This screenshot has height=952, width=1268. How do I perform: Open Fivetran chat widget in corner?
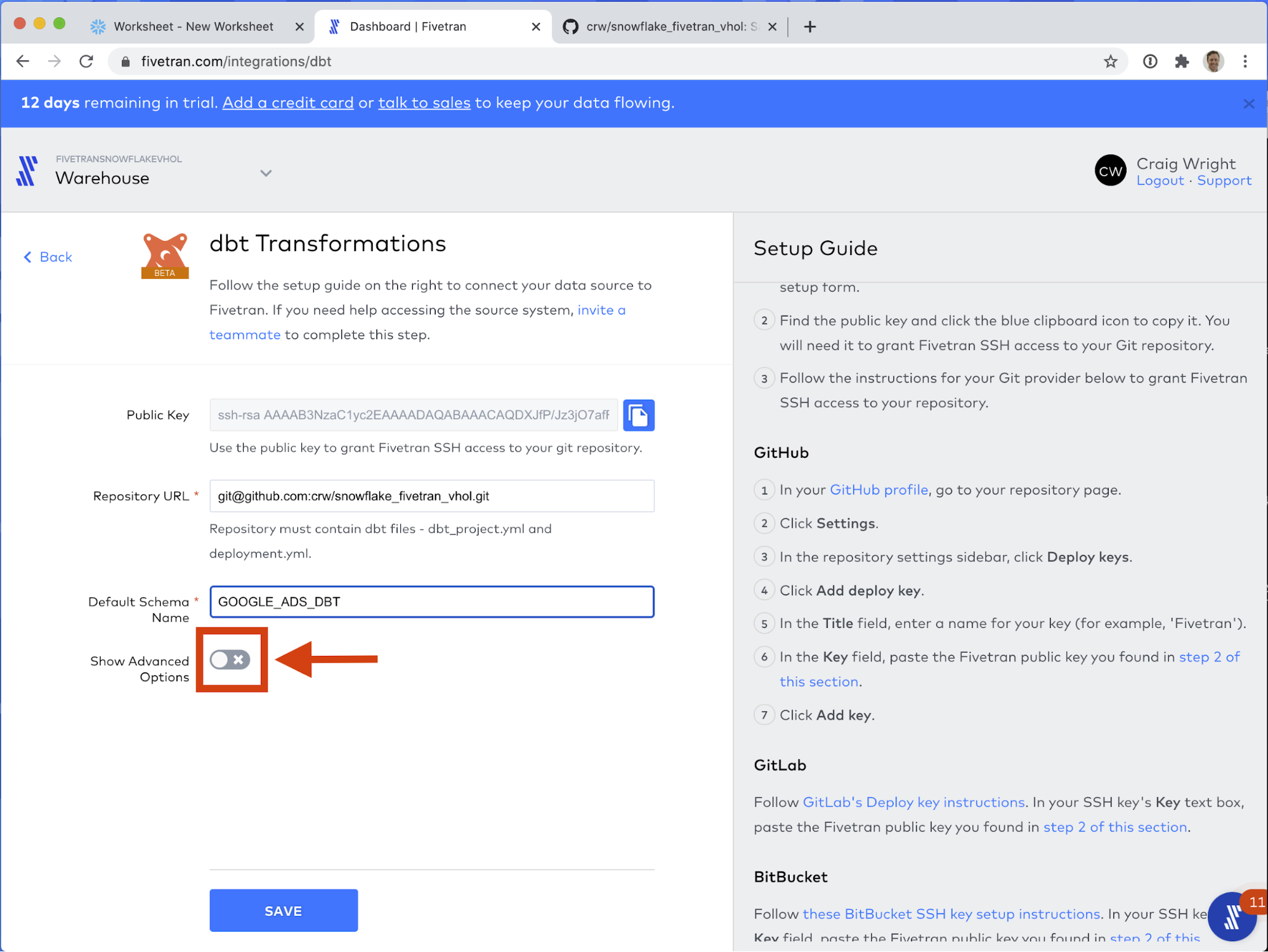point(1232,916)
